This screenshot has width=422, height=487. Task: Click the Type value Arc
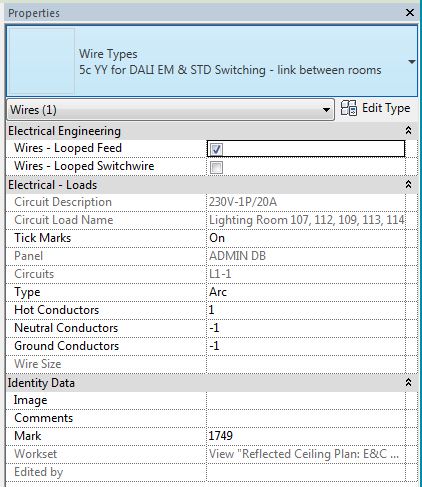(x=306, y=292)
